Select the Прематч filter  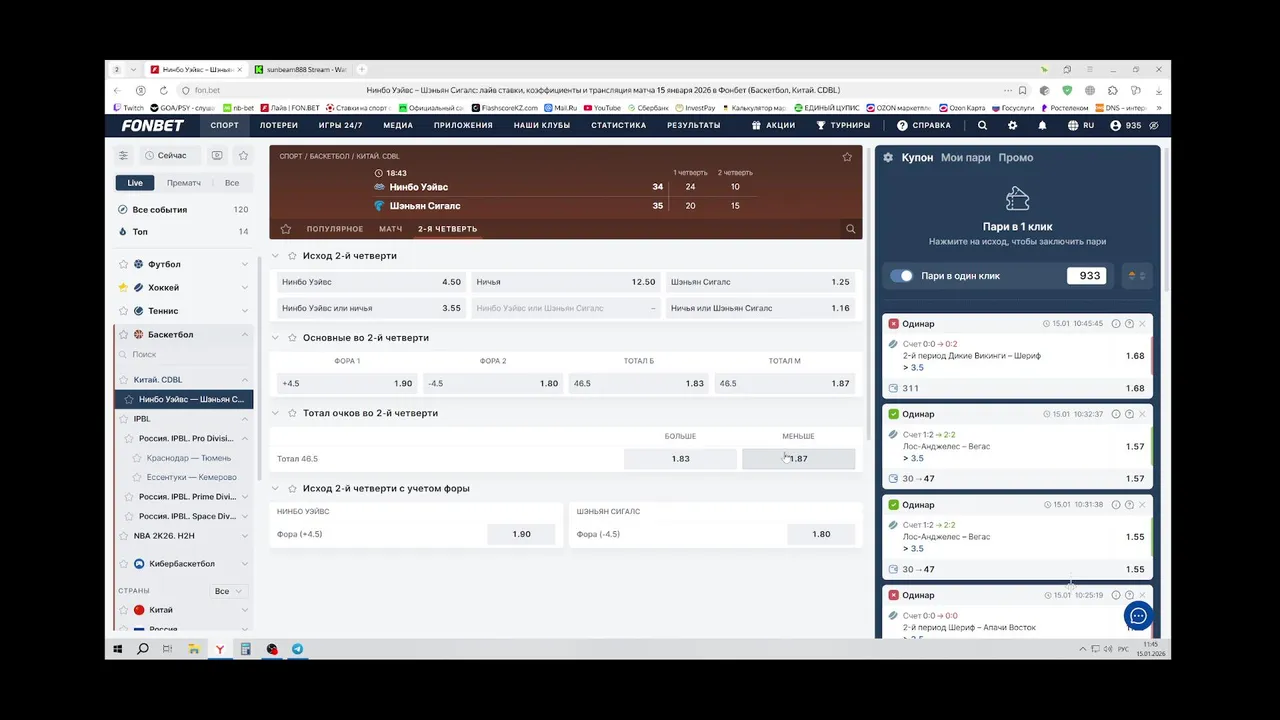[184, 183]
